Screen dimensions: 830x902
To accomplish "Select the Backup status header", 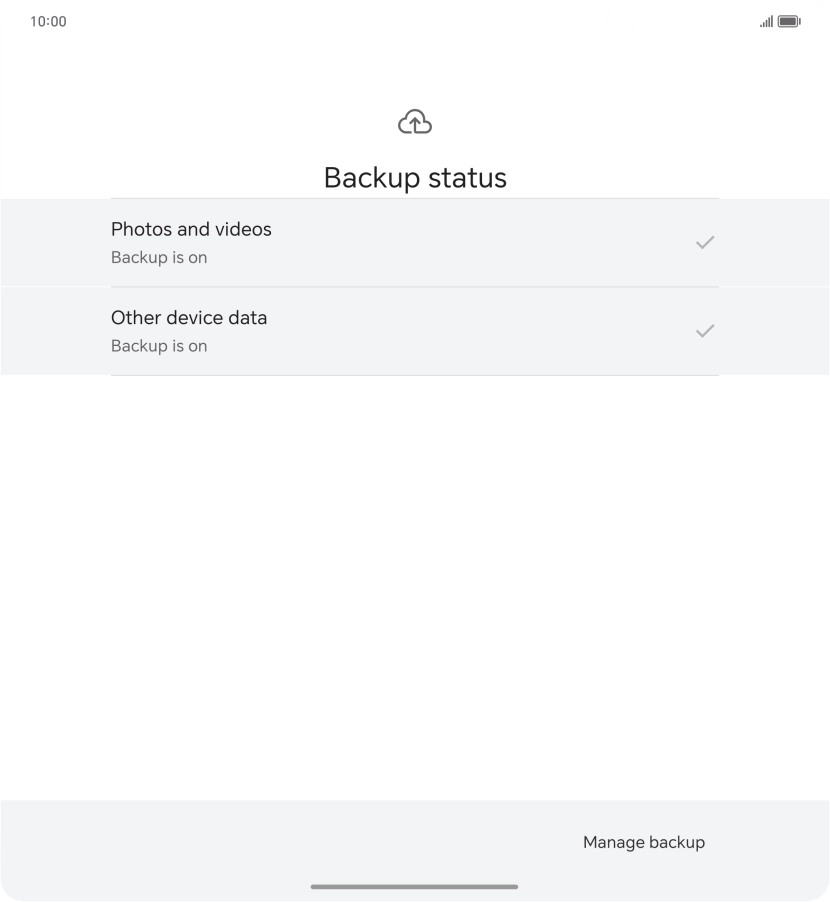I will click(x=414, y=177).
